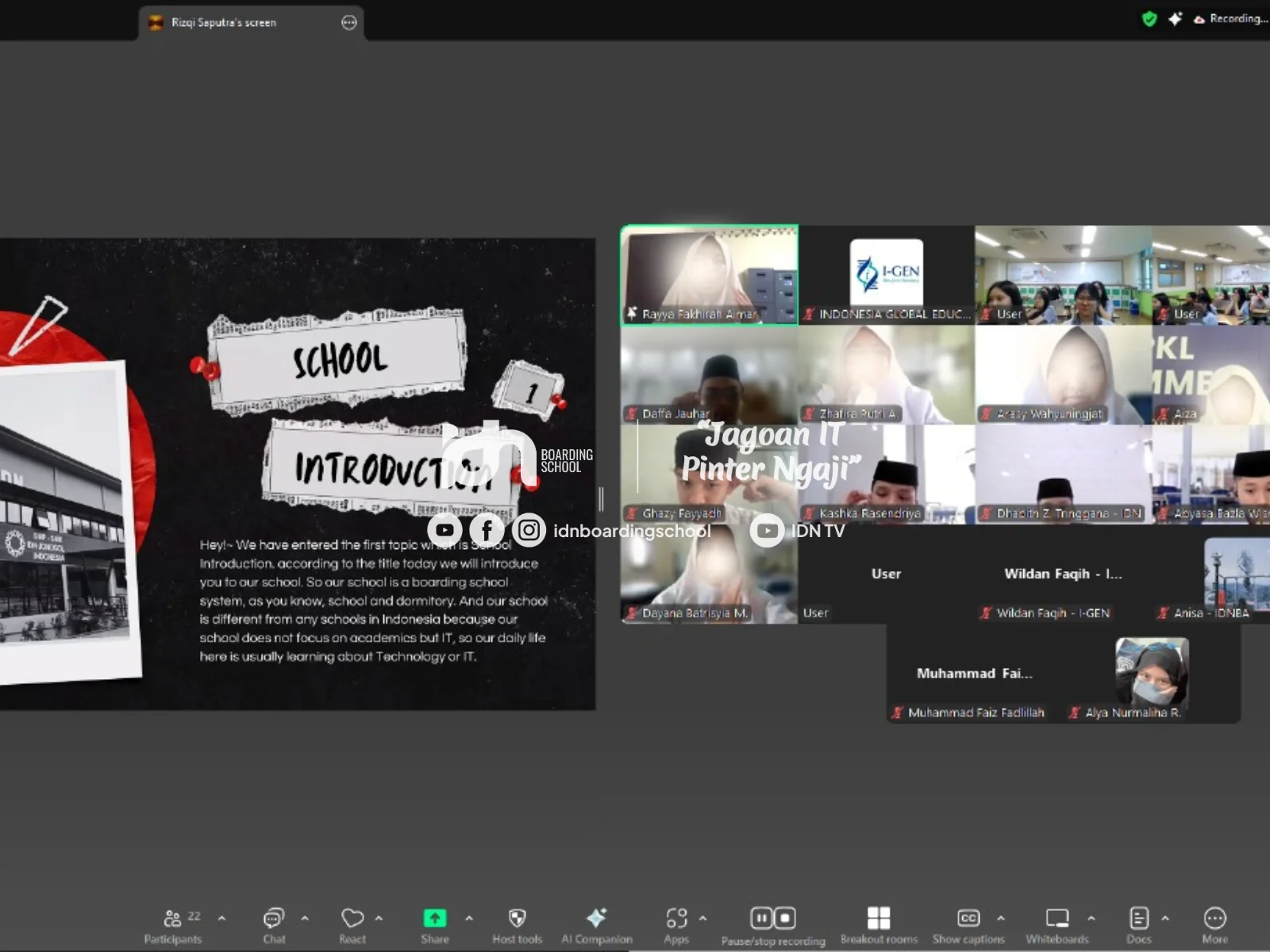The image size is (1270, 952).
Task: Expand the Participants options arrow
Action: [221, 918]
